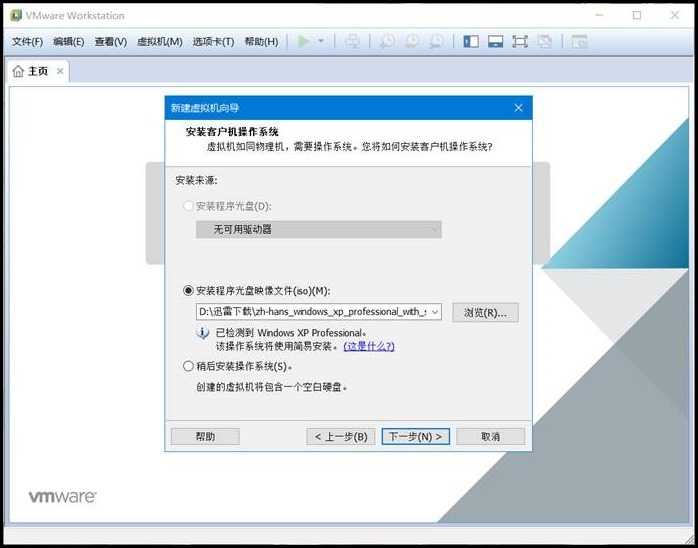Screen dimensions: 698x548
Task: Go back with < 上一步(B) button
Action: pos(341,437)
